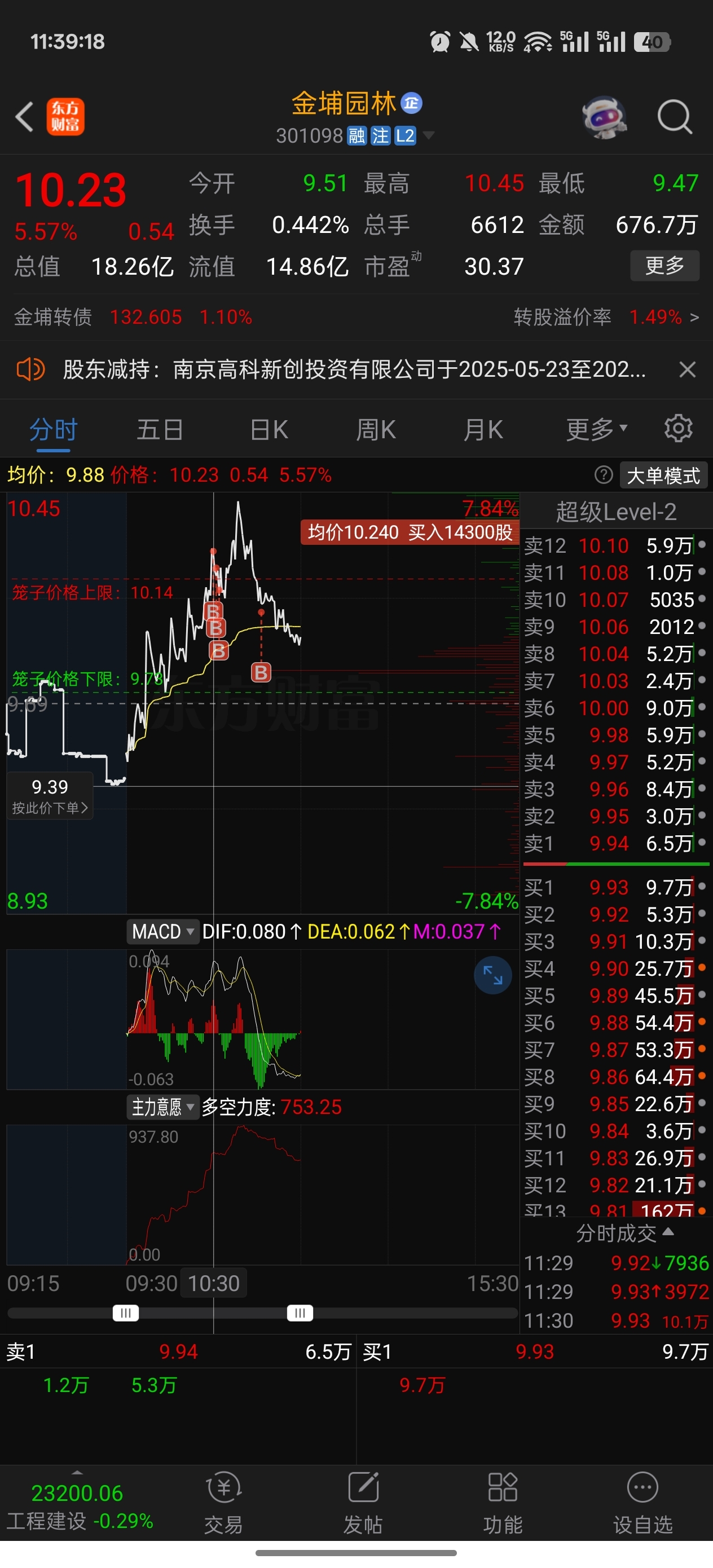713x1568 pixels.
Task: Expand 工程建设 index bar
Action: (79, 1504)
